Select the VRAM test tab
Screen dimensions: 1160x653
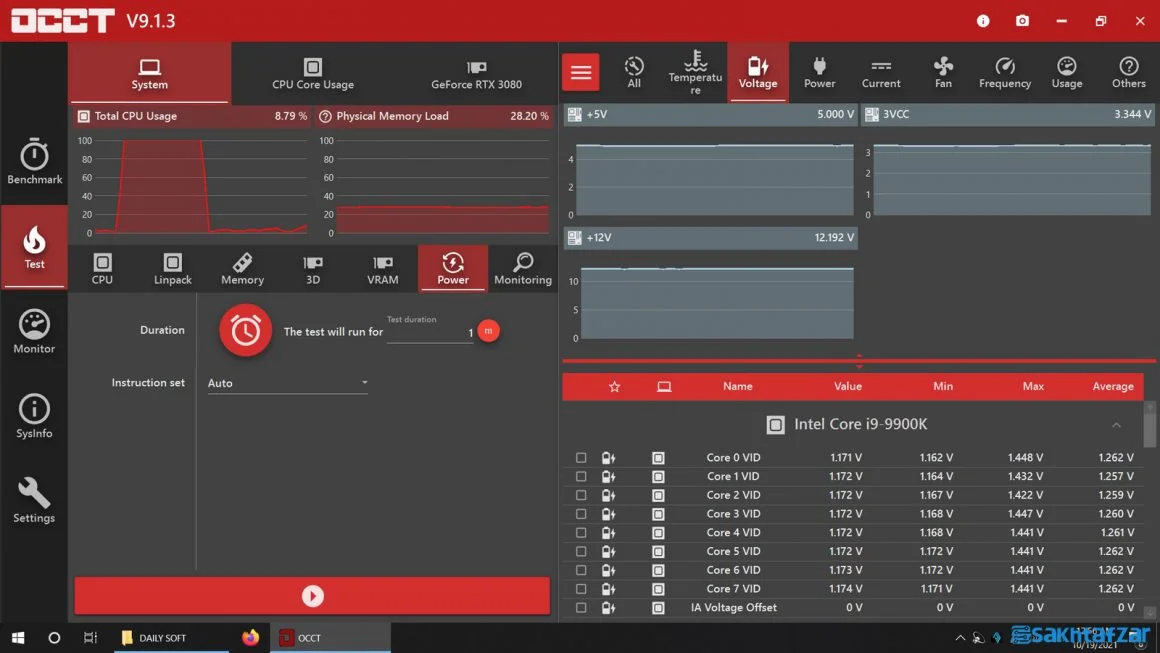(382, 268)
